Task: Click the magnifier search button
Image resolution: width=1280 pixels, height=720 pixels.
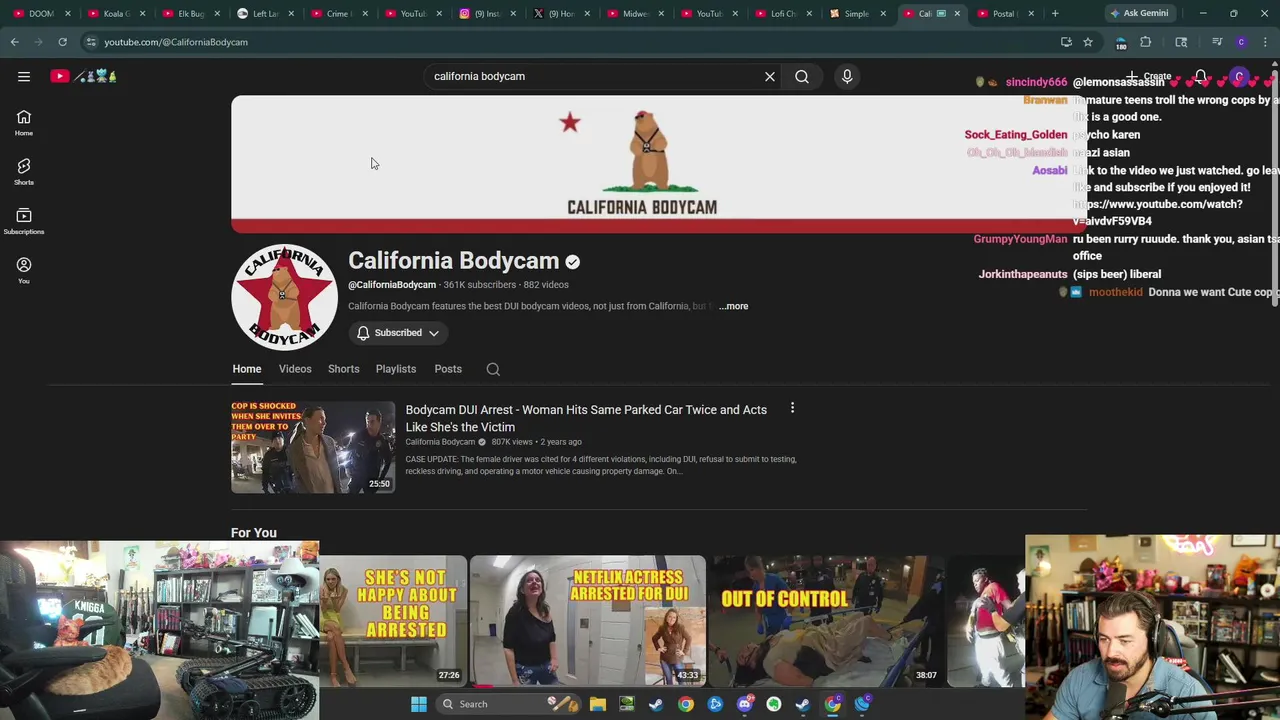Action: [x=802, y=76]
